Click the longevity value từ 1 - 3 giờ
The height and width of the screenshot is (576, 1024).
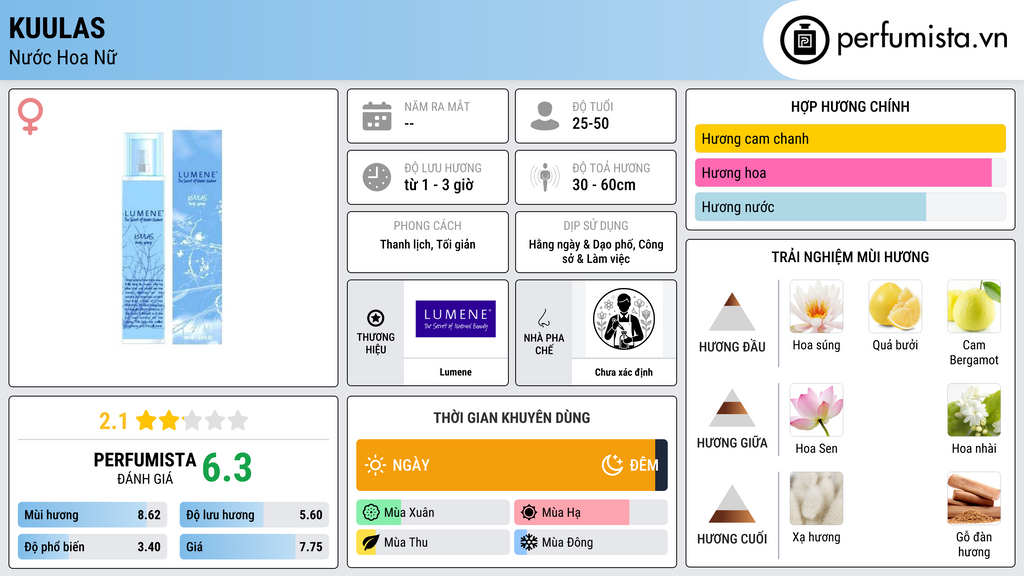(x=439, y=185)
